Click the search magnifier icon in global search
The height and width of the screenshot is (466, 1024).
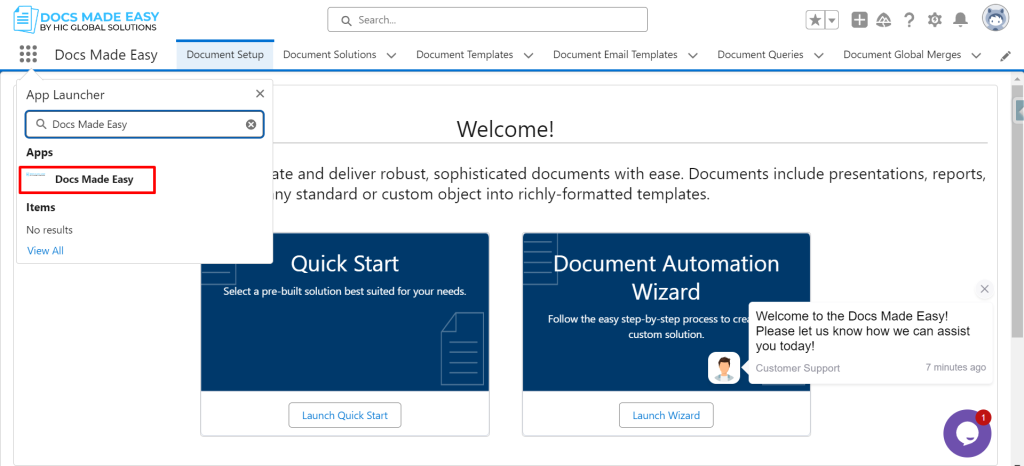point(346,20)
